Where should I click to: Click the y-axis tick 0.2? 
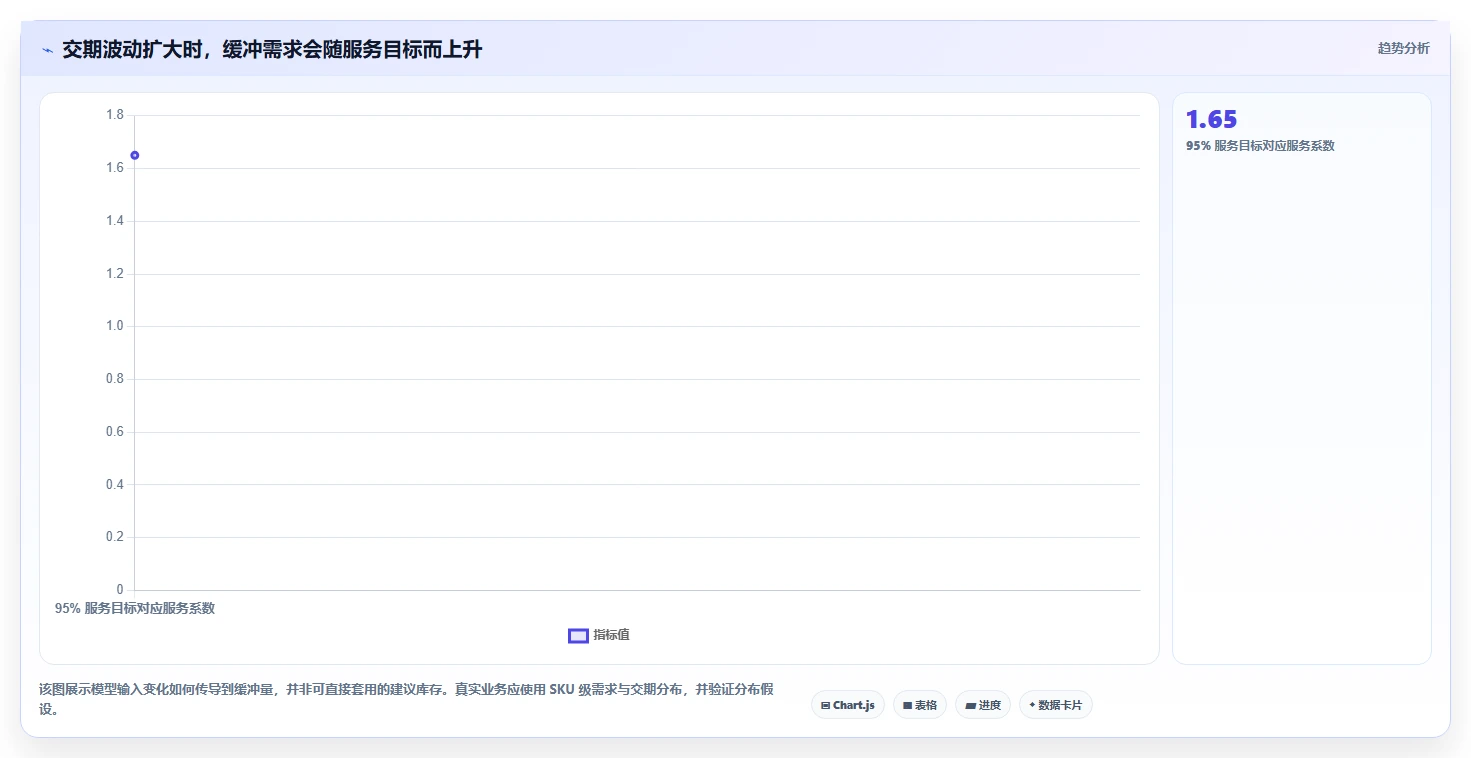115,537
